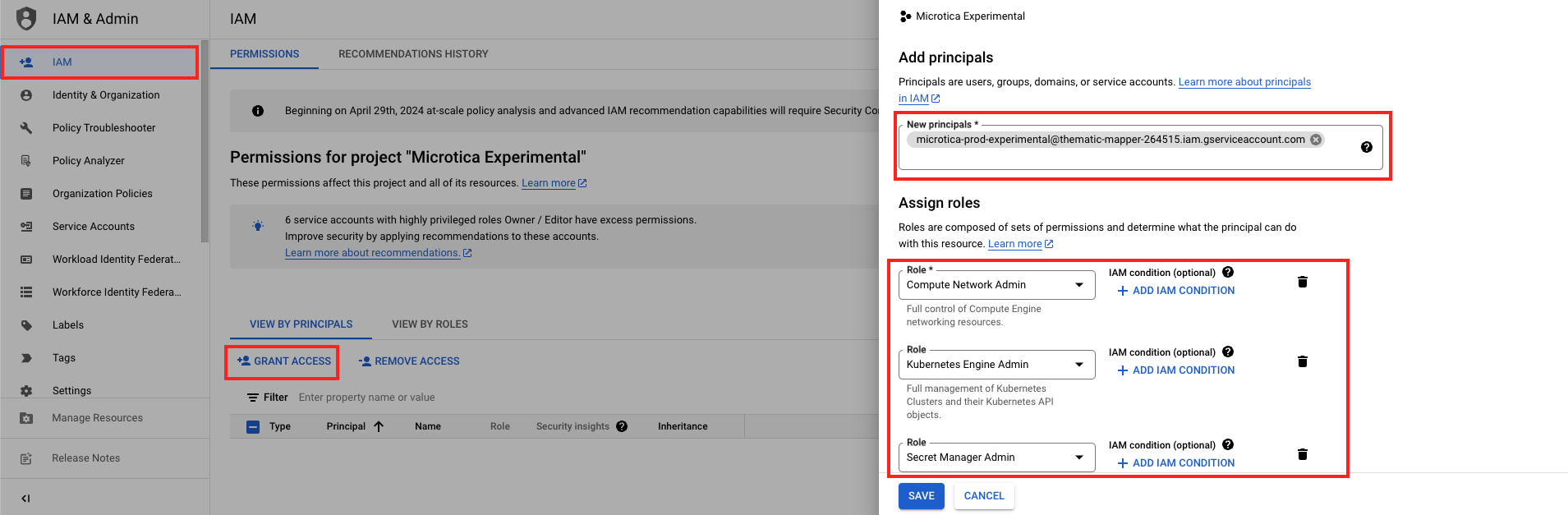Delete the Kubernetes Engine Admin role
The width and height of the screenshot is (1568, 515).
pyautogui.click(x=1303, y=361)
